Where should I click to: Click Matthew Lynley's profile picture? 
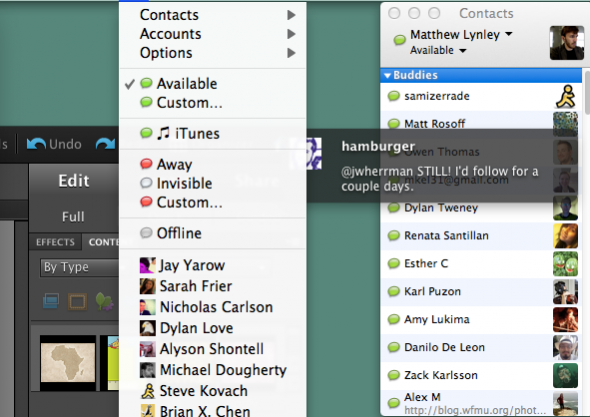(567, 43)
